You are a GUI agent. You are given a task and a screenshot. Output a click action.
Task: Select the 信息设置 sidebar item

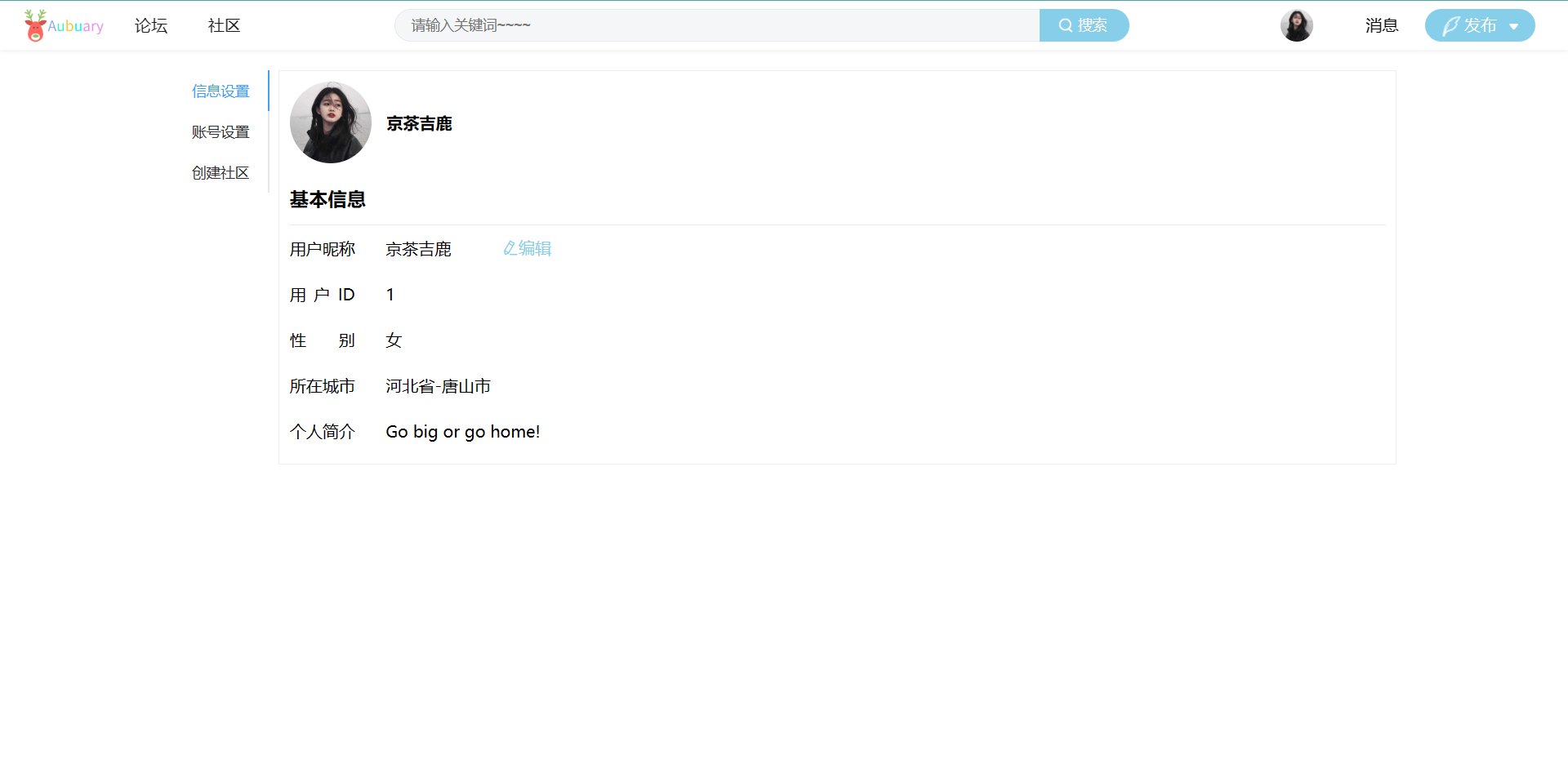(x=220, y=91)
